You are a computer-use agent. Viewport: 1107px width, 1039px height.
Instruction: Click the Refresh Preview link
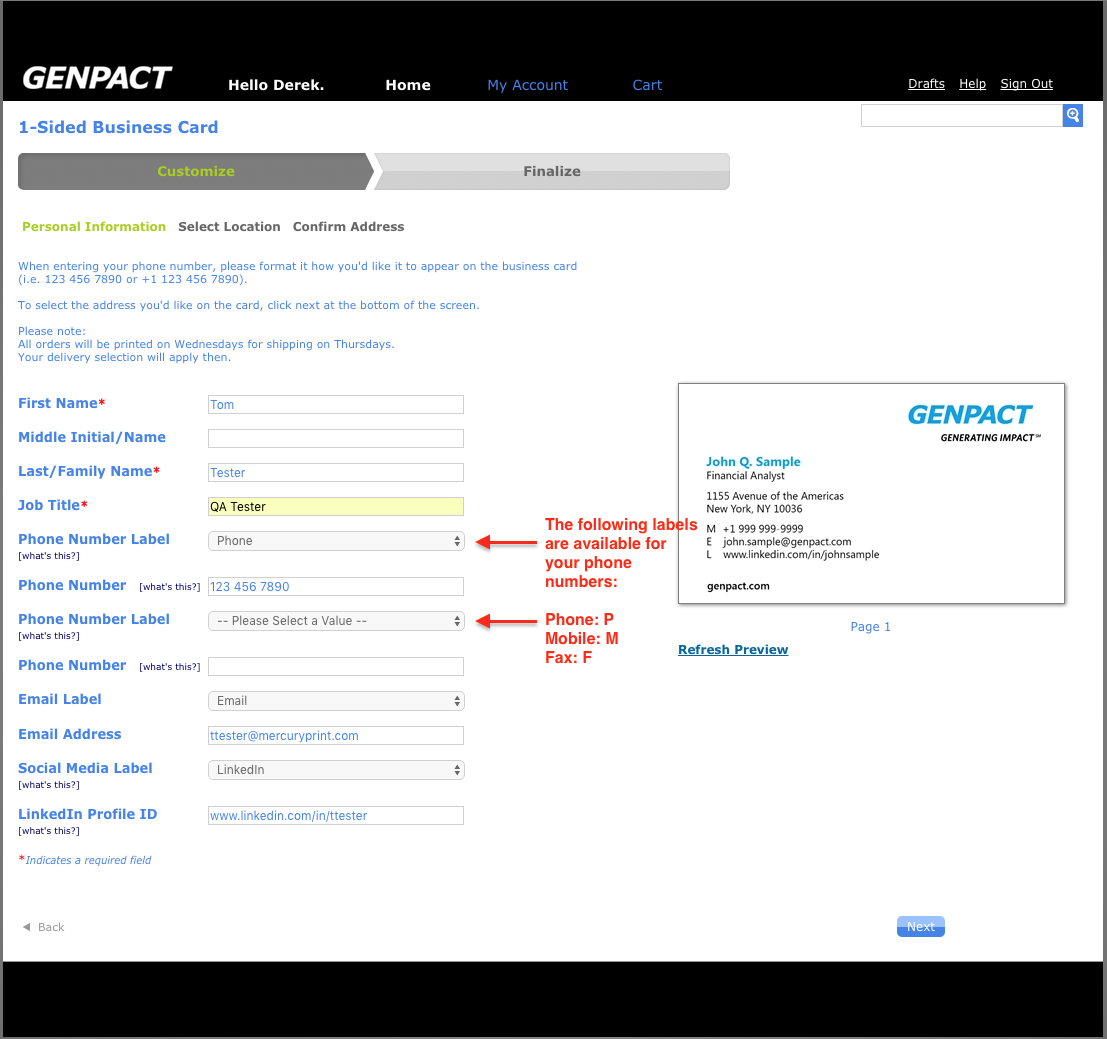pyautogui.click(x=733, y=650)
